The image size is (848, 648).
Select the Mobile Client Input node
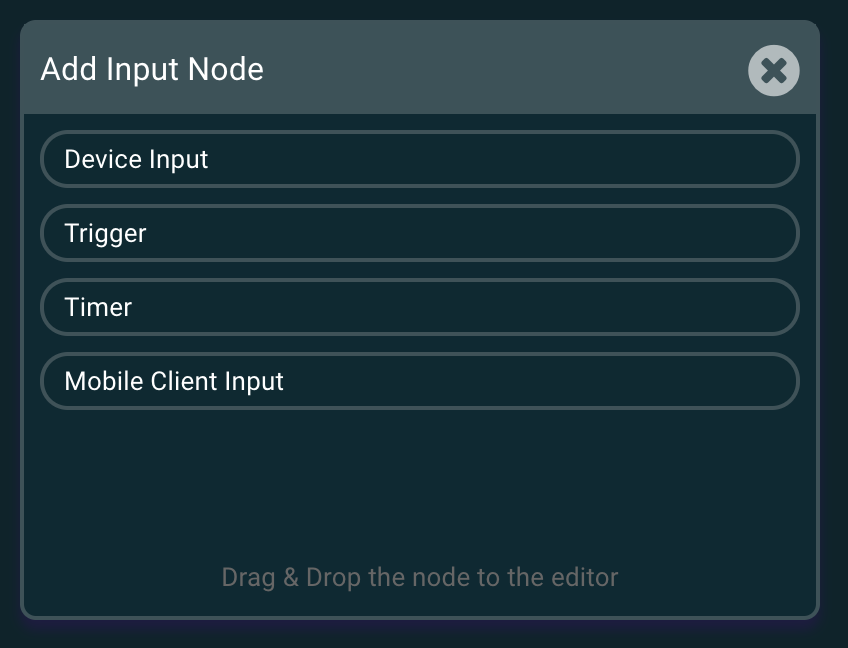point(420,381)
